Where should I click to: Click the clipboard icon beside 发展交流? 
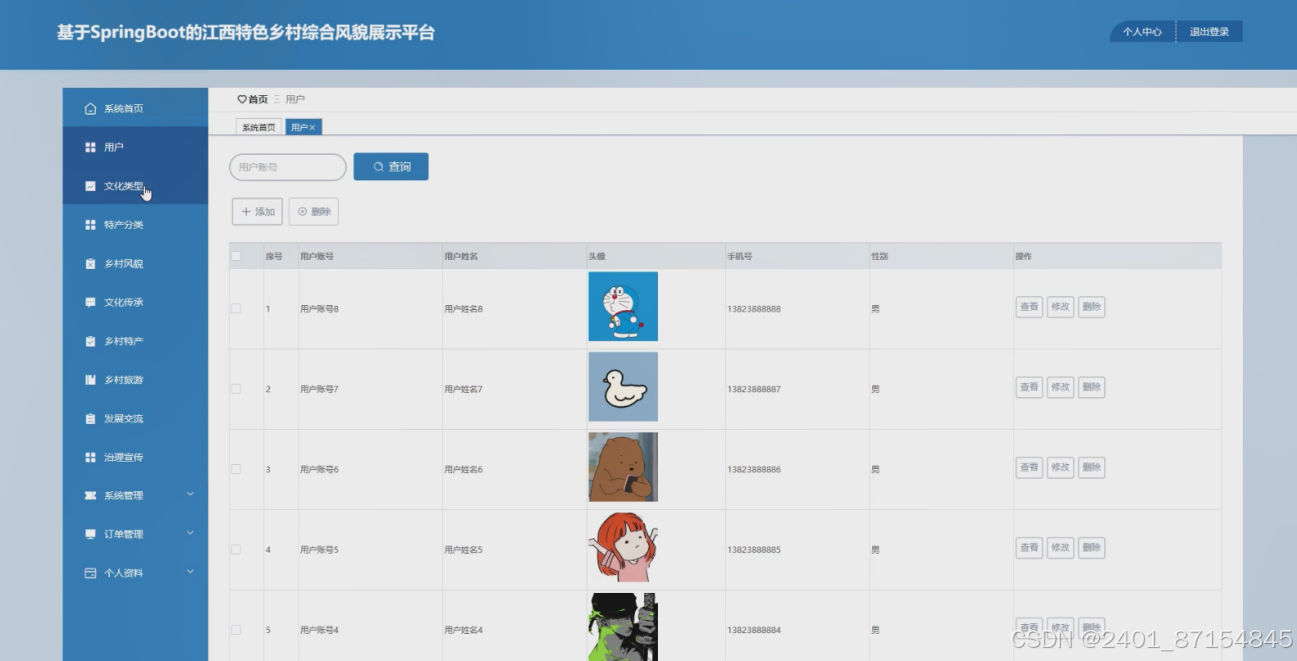point(90,419)
